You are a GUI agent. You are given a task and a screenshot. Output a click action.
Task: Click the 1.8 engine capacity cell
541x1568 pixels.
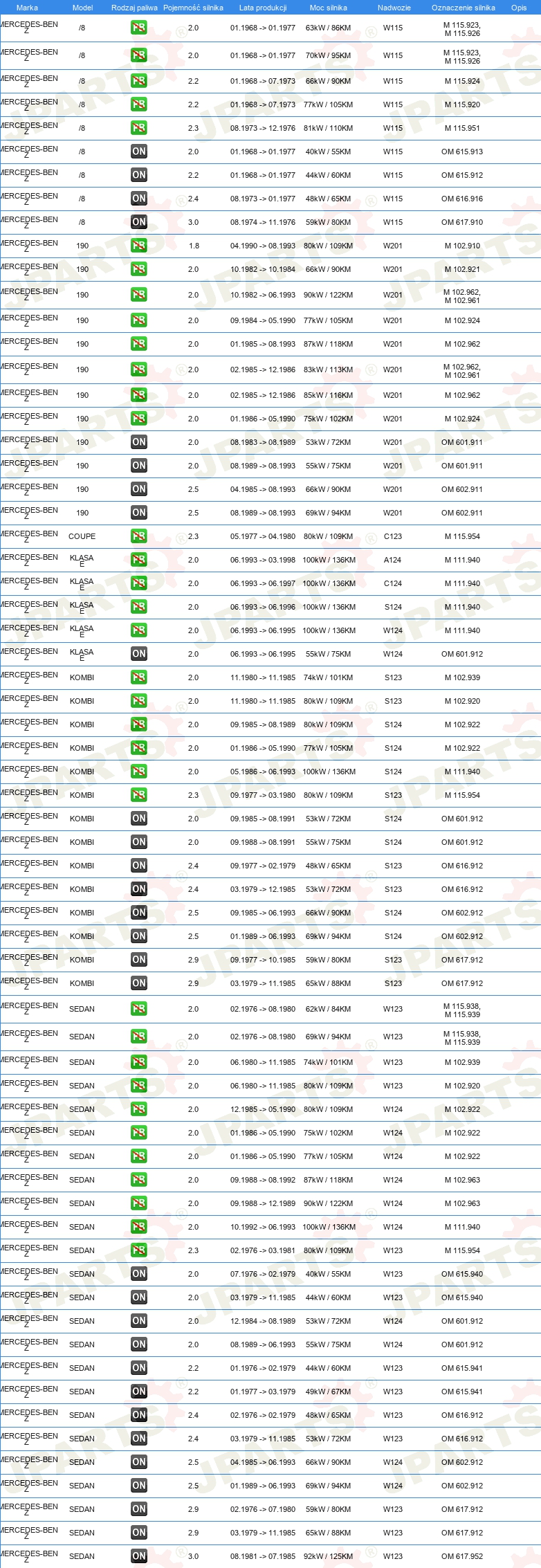click(x=193, y=246)
